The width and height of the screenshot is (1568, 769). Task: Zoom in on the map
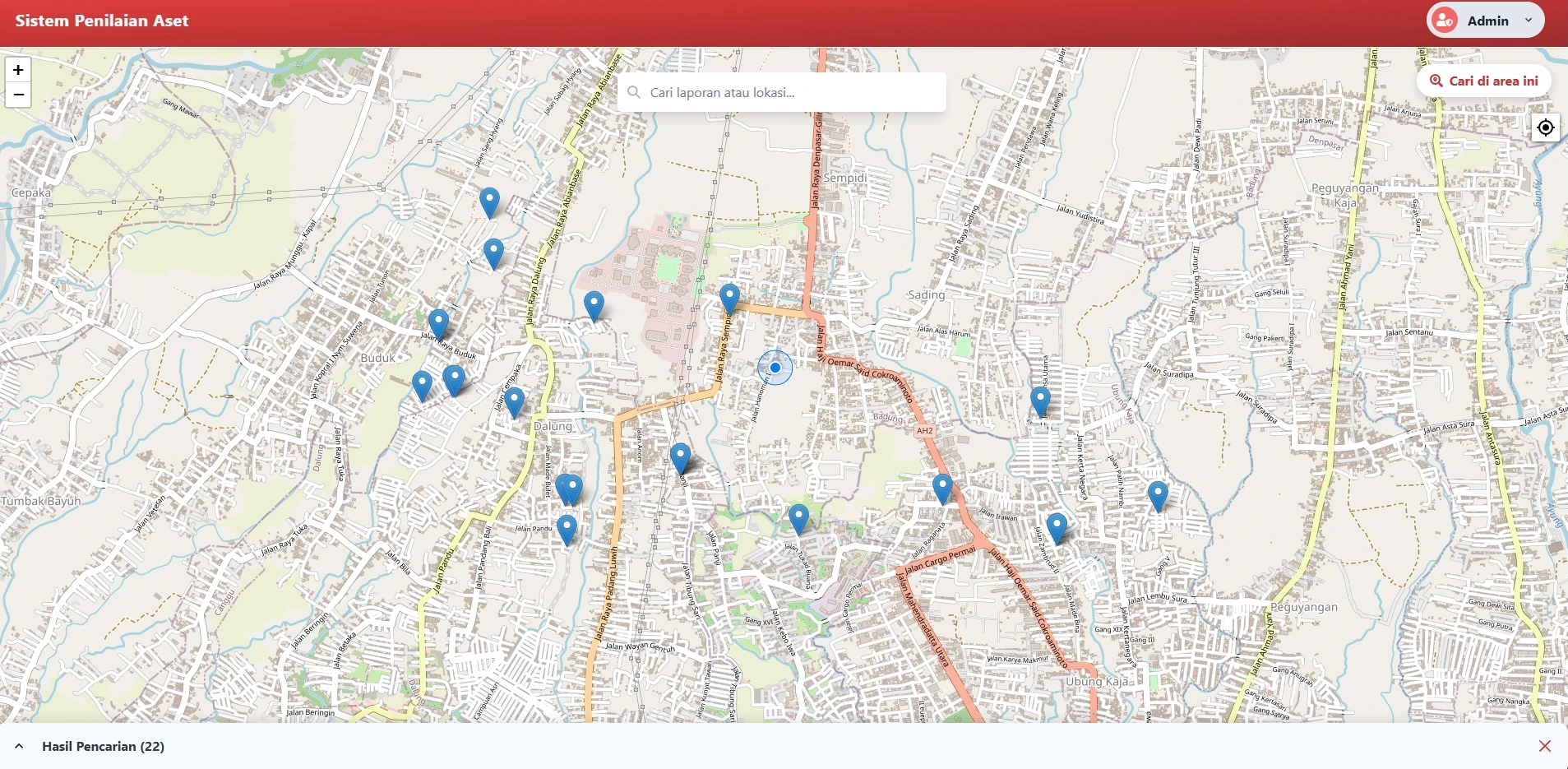18,70
